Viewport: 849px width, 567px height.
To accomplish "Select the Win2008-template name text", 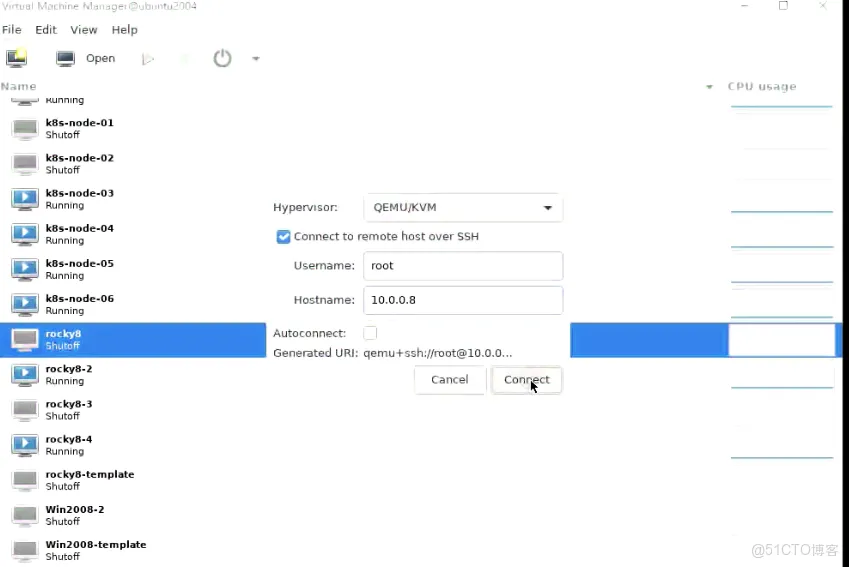I will click(x=96, y=545).
